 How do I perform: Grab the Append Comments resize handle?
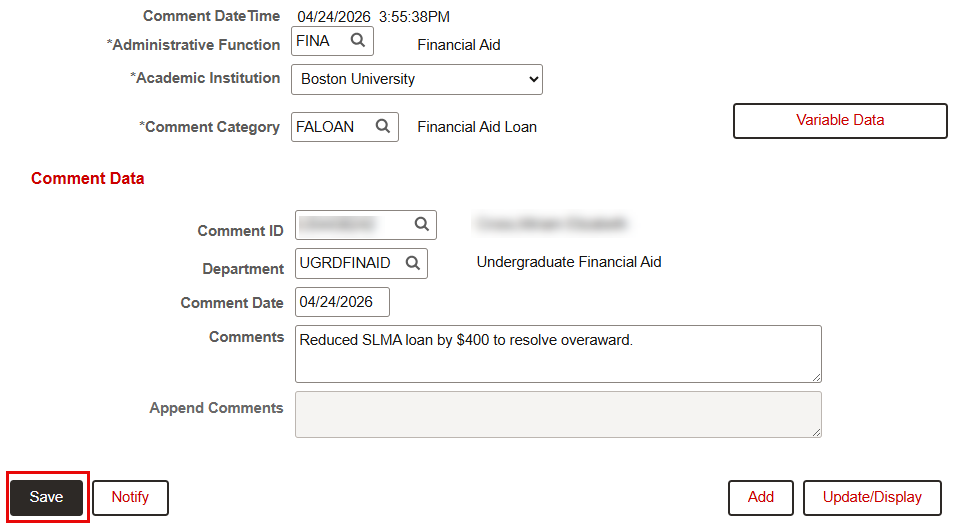click(816, 432)
